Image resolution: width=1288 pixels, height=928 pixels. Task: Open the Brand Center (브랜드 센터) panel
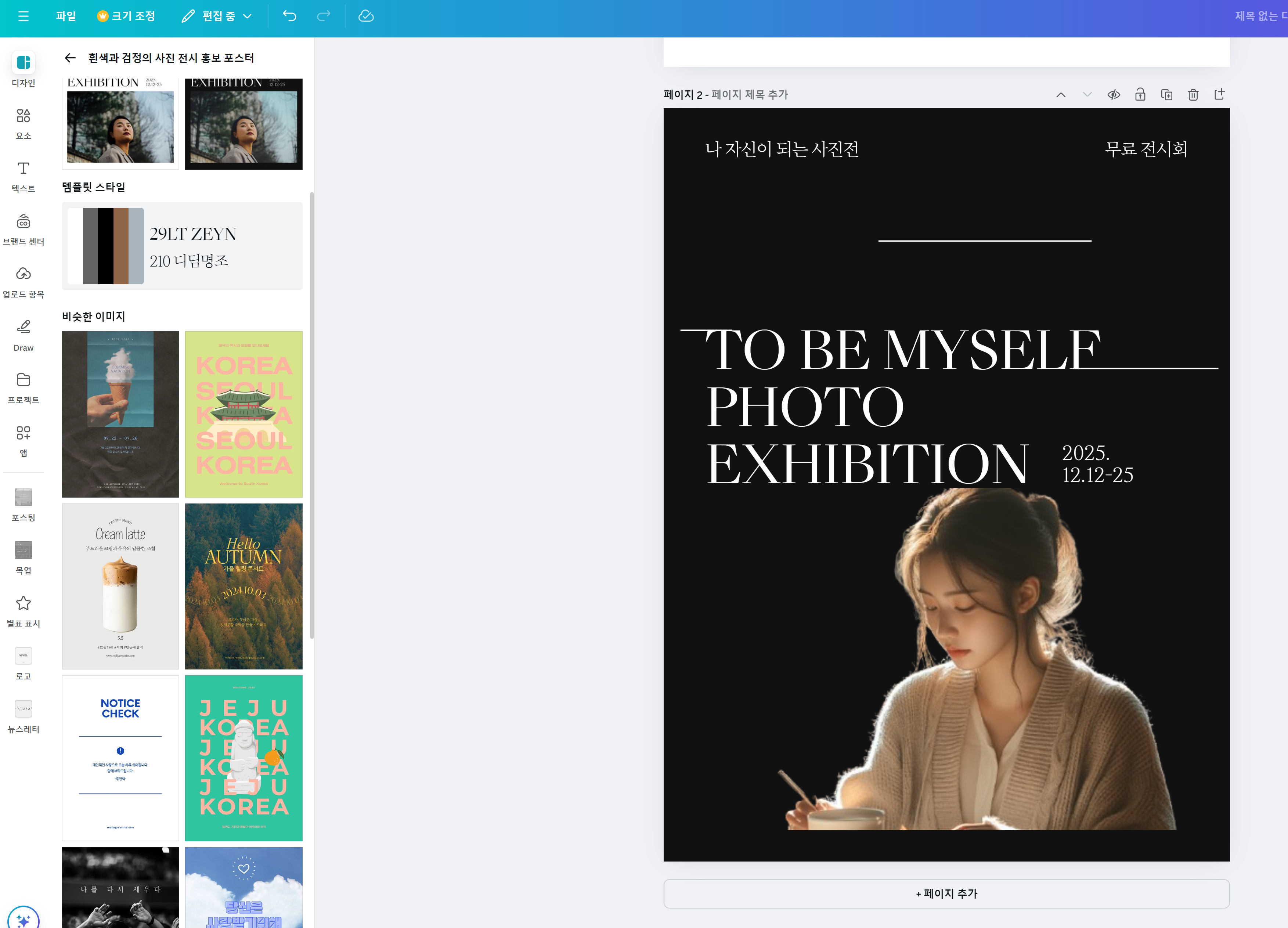coord(23,229)
